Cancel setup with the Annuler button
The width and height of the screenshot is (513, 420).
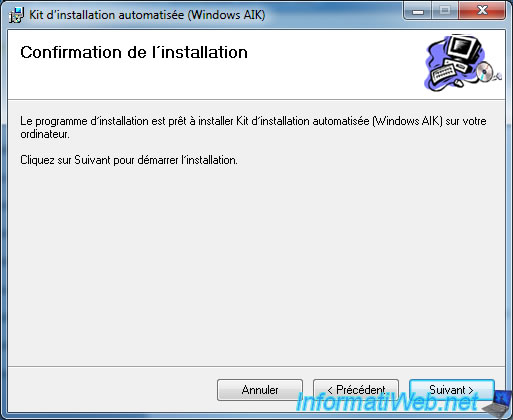tap(260, 390)
